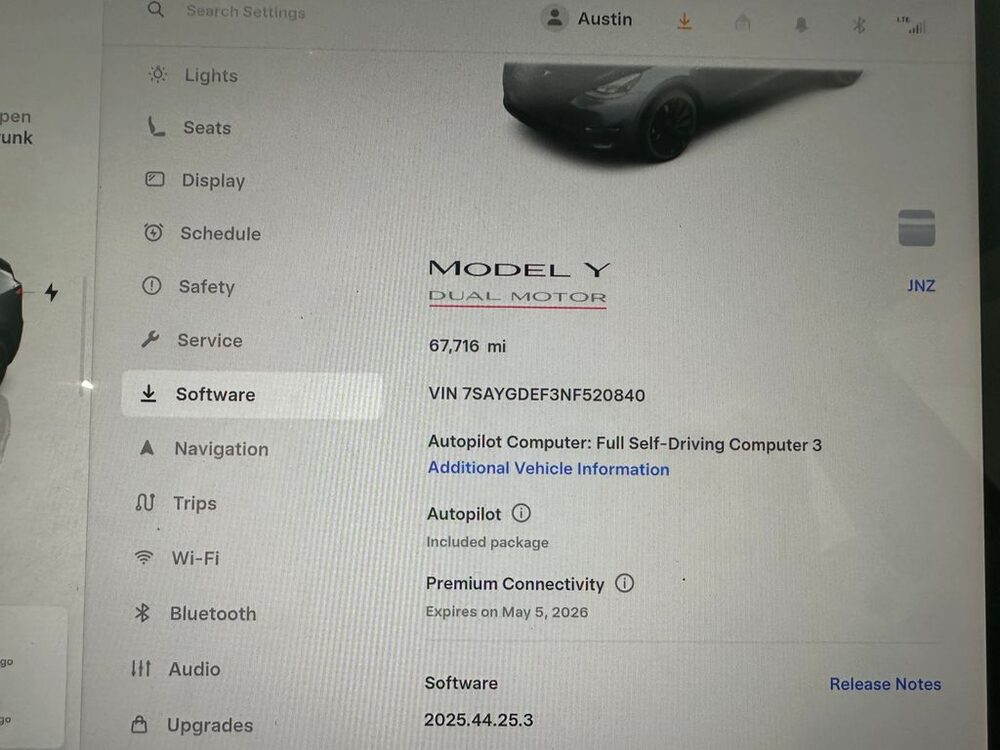Tap the orange software download icon

(x=684, y=22)
